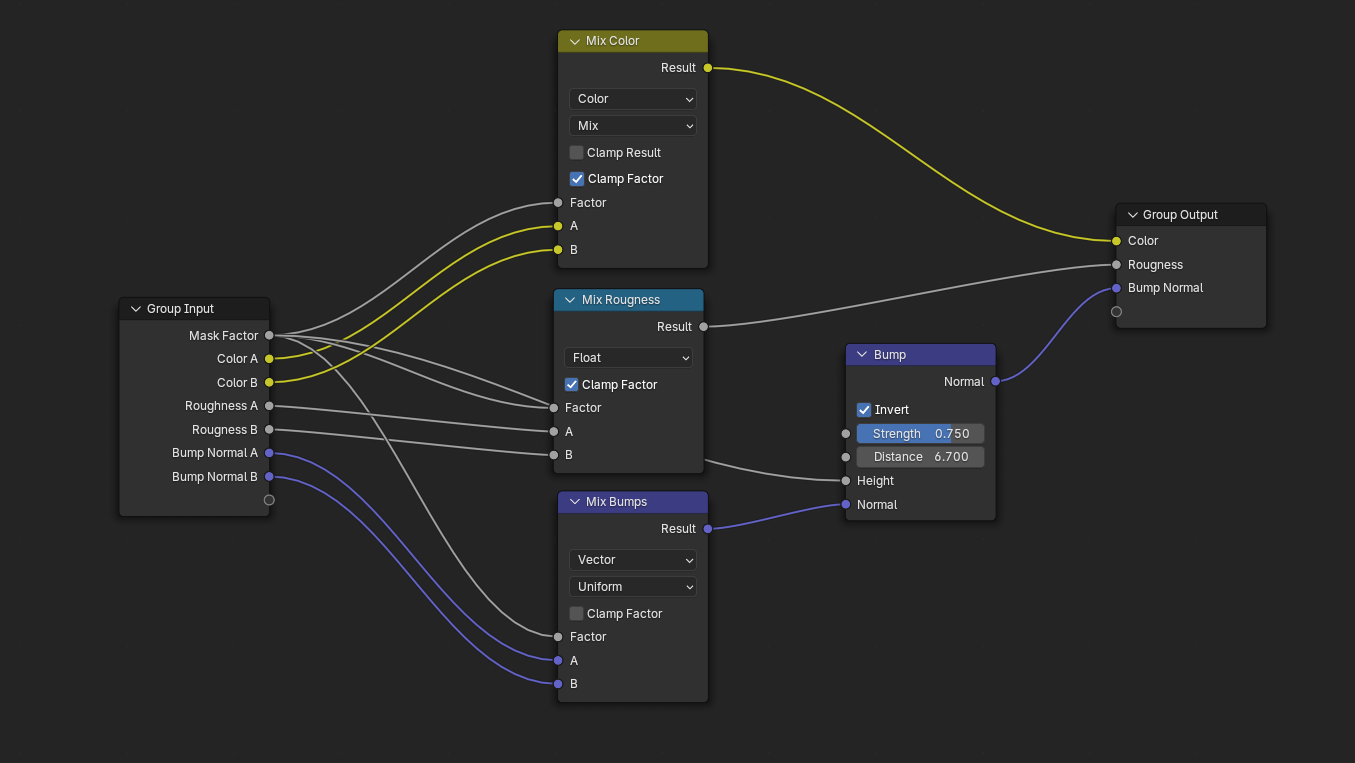Click the Color input socket on Group Output

(1114, 240)
